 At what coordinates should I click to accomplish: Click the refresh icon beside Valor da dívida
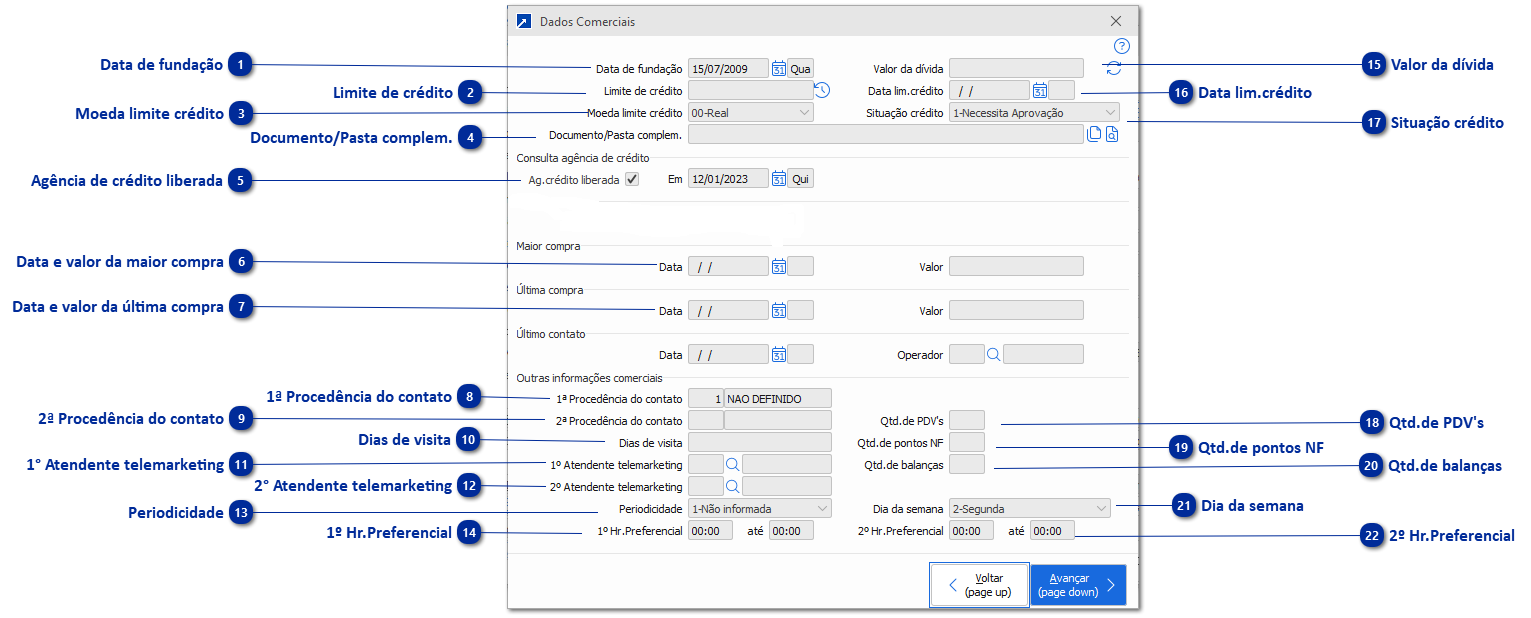pos(1113,68)
